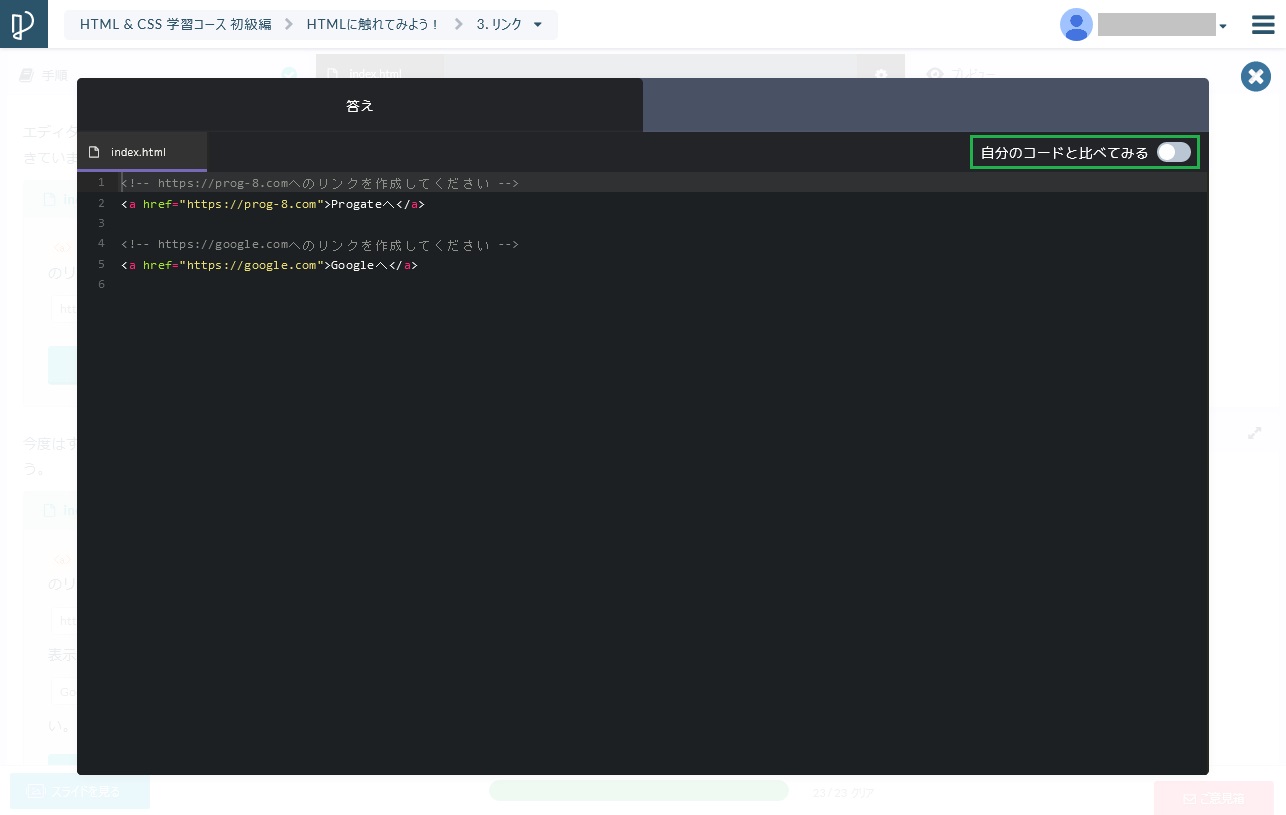Screen dimensions: 1286x815
Task: Click the dimmed preview eye icon
Action: [x=934, y=74]
